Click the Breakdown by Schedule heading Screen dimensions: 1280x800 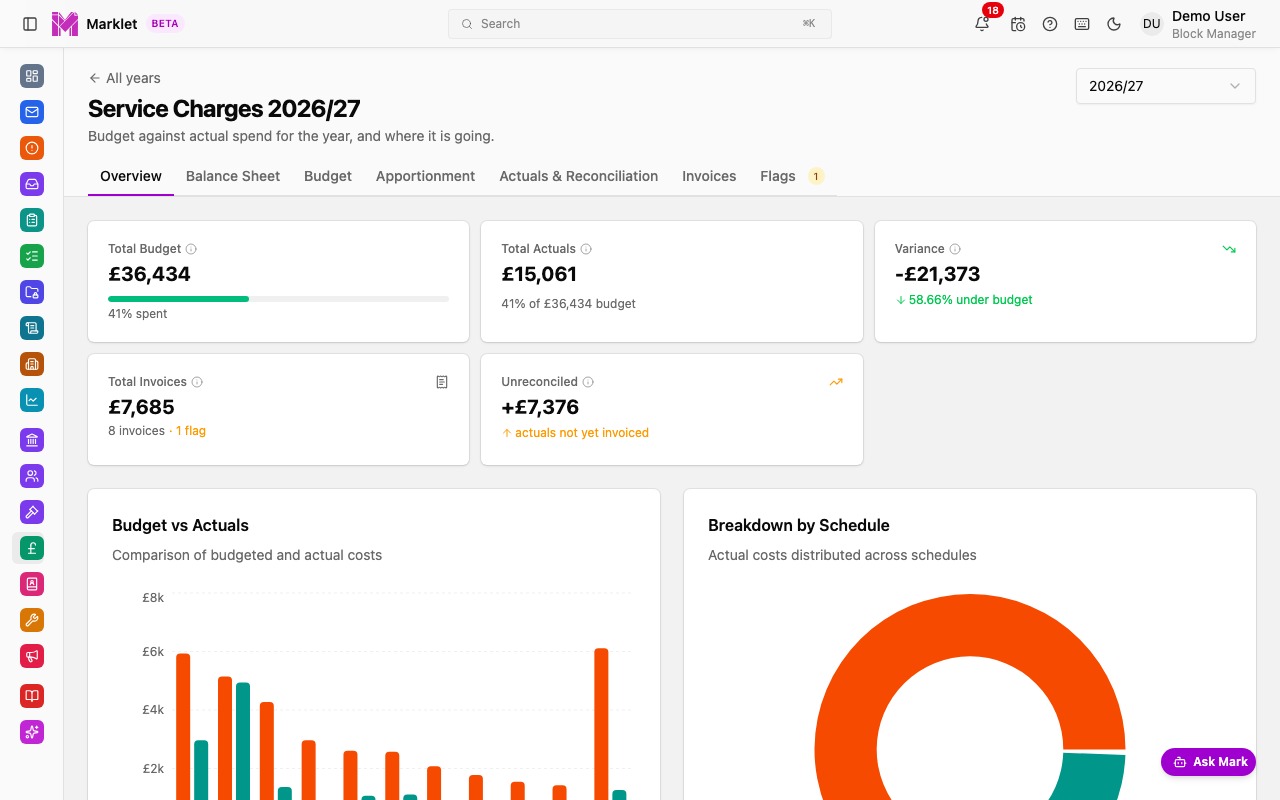coord(799,526)
